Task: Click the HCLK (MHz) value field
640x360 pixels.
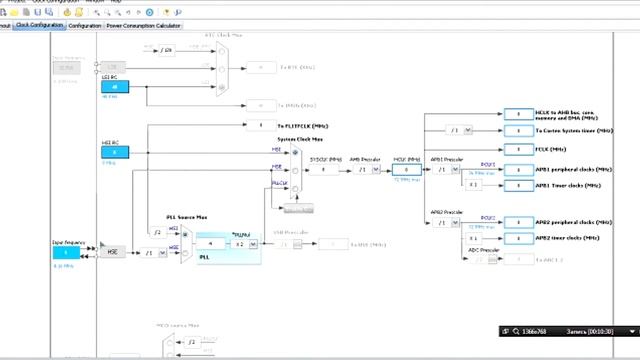Action: (x=407, y=169)
